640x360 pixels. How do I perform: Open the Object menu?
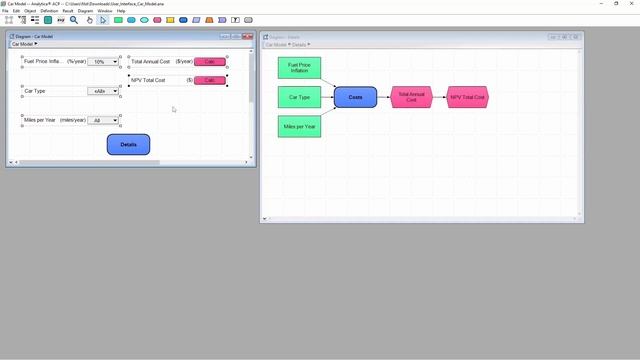30,11
